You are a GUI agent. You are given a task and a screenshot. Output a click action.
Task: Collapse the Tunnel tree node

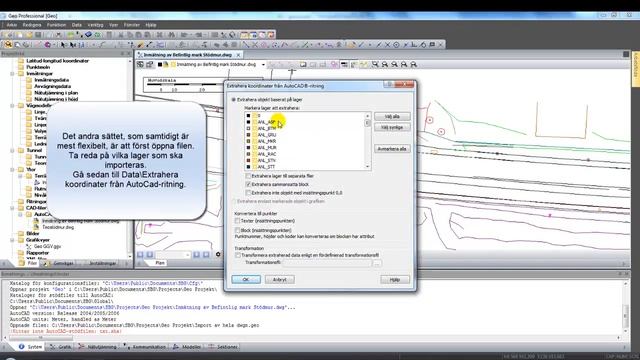click(13, 151)
